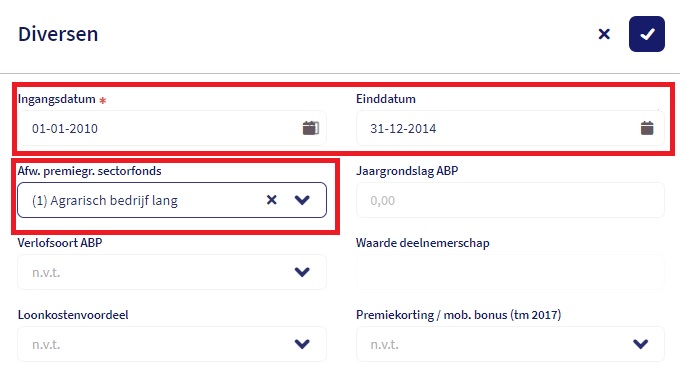Edit the Ingangsdatum date 01-01-2010
The image size is (687, 385).
[65, 129]
